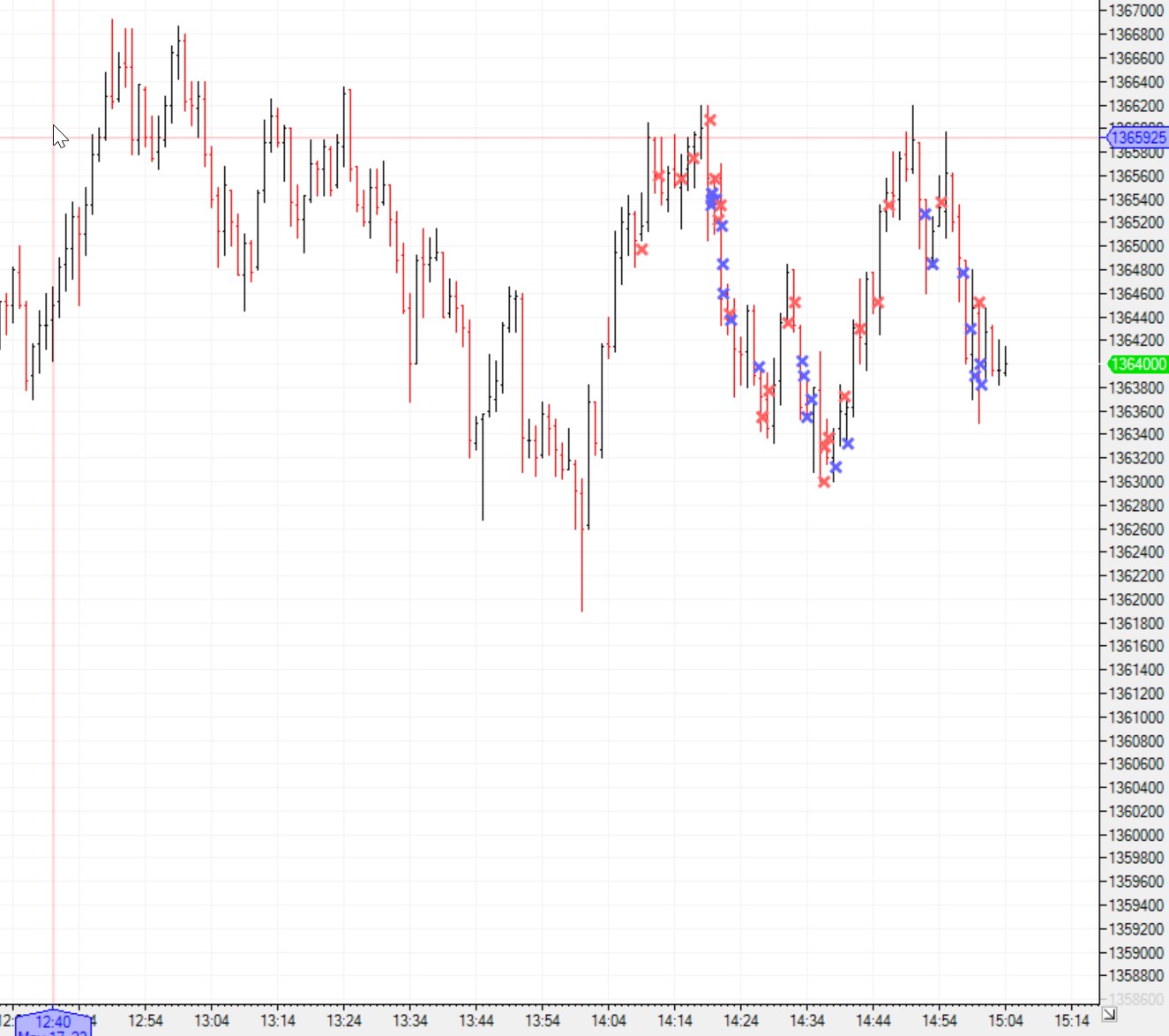Click the 1366600 price axis label
Screen dimensions: 1169x1036
[1136, 58]
